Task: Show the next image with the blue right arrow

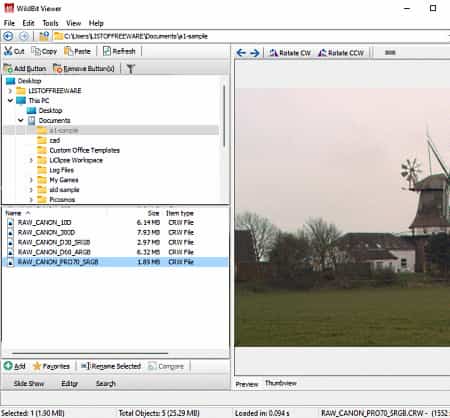Action: (x=255, y=53)
